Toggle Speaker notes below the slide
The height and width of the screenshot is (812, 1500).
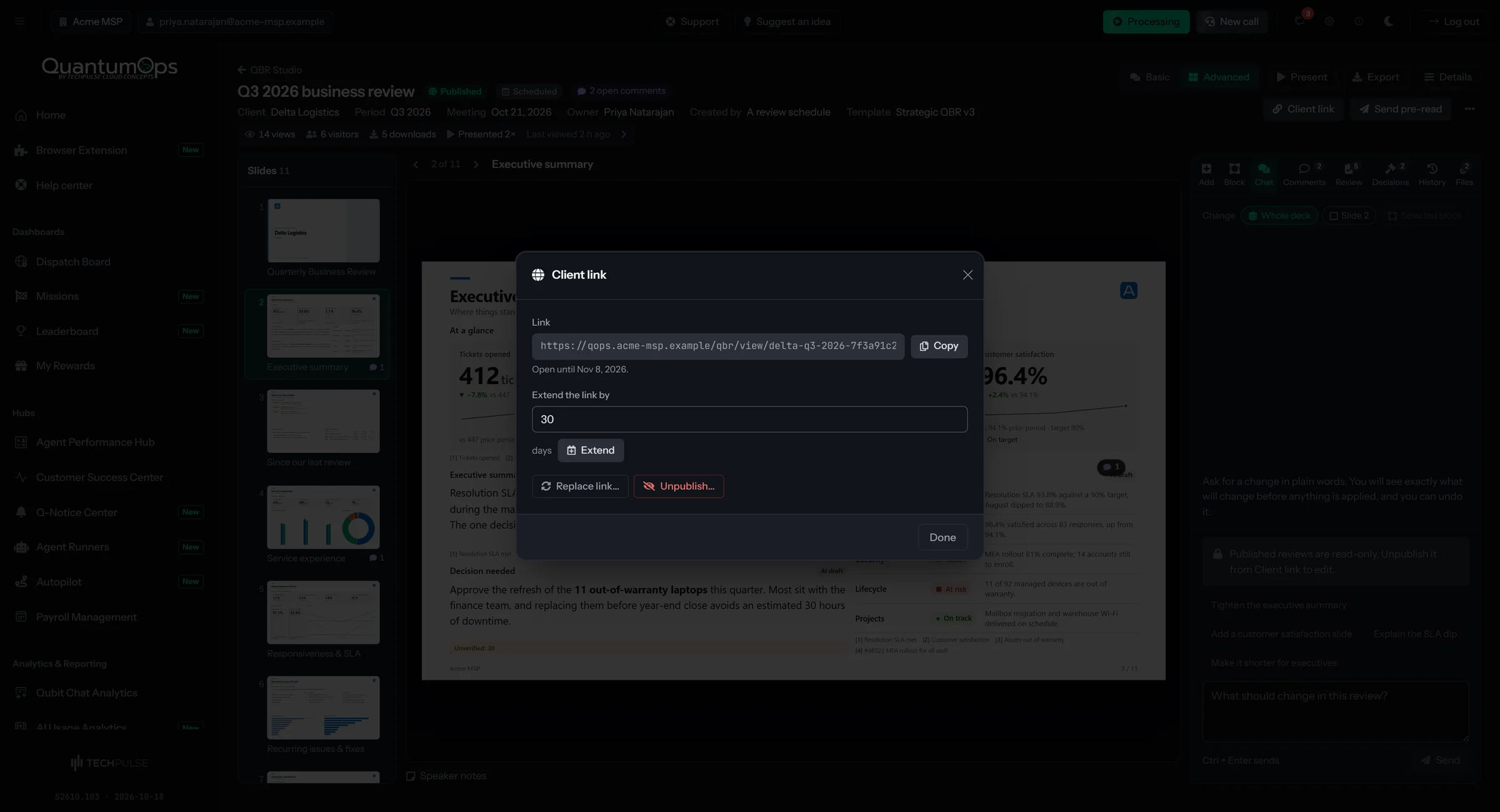(x=446, y=776)
